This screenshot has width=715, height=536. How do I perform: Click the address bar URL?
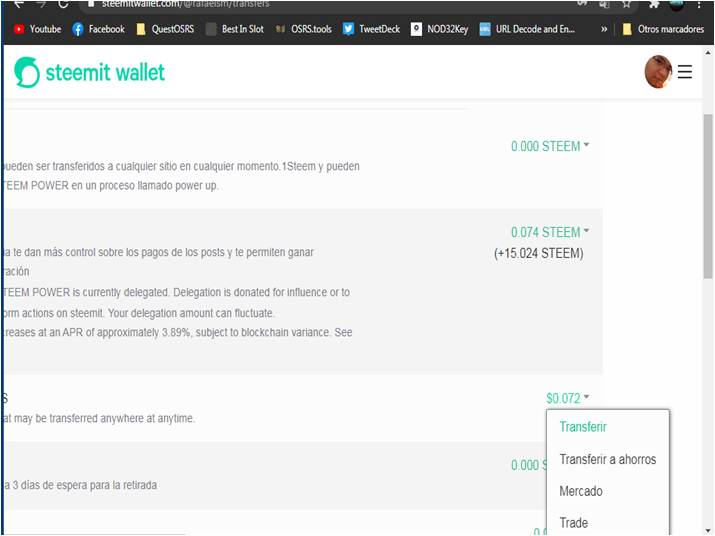click(186, 4)
